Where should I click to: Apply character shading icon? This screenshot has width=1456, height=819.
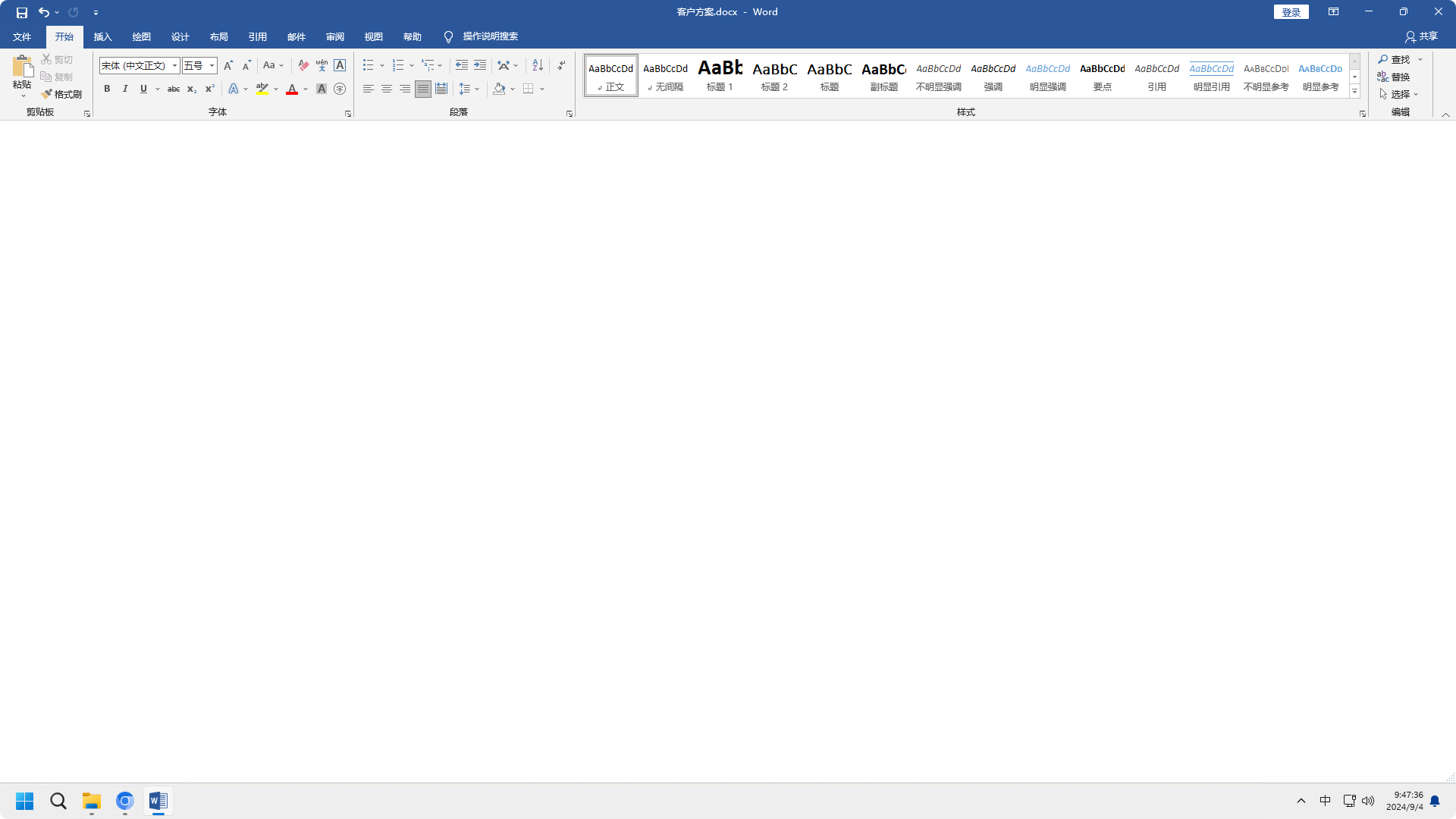[x=322, y=89]
